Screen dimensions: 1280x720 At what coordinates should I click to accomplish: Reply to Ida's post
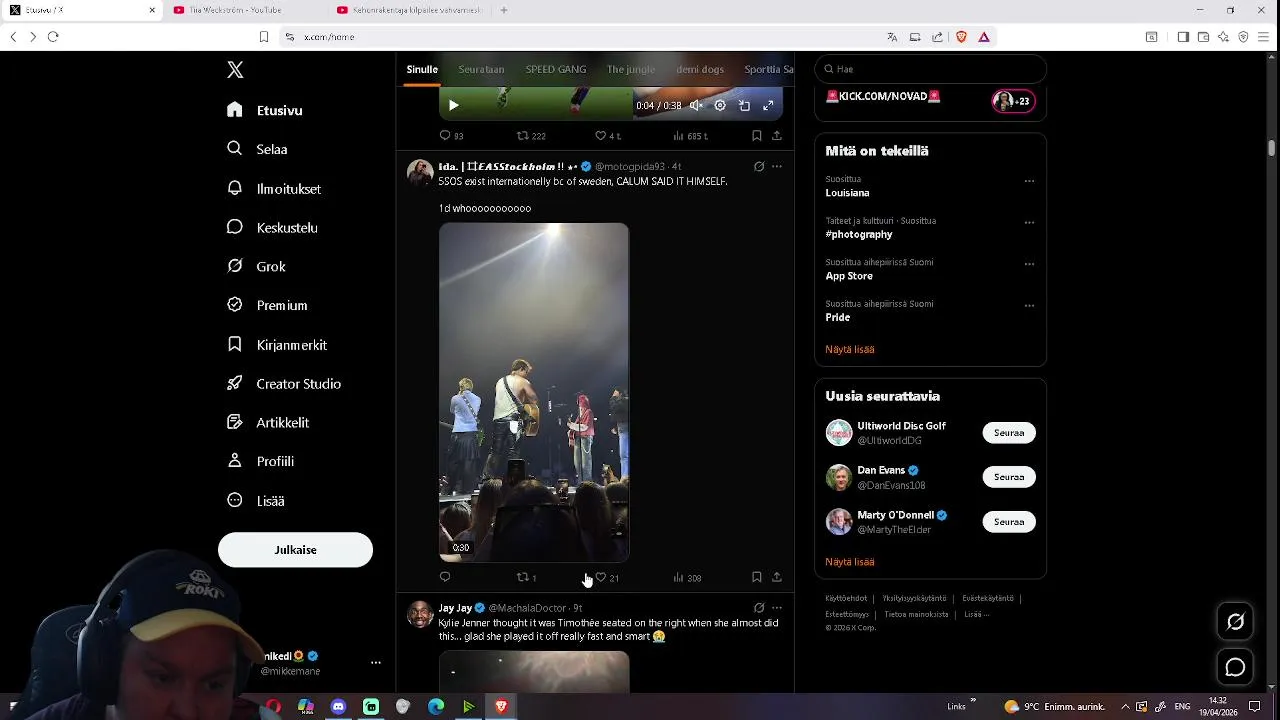pyautogui.click(x=445, y=577)
